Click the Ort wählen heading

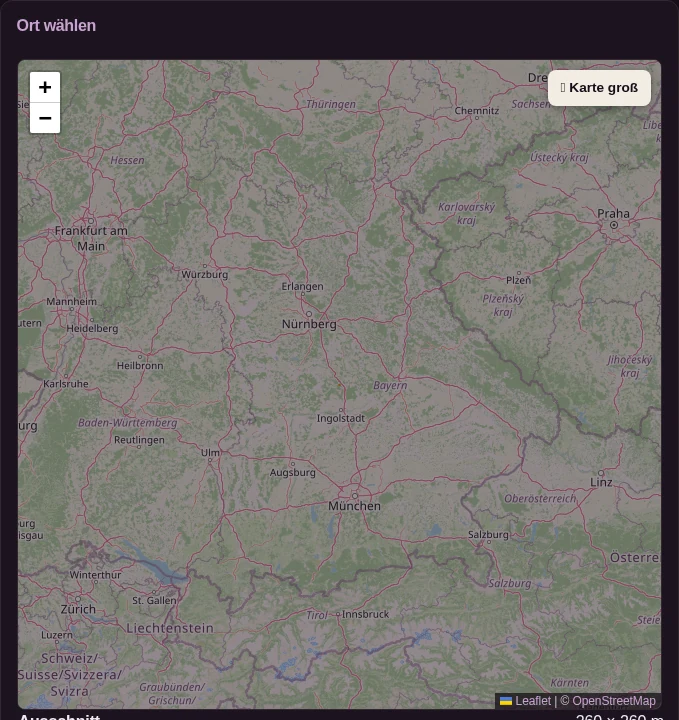click(56, 25)
